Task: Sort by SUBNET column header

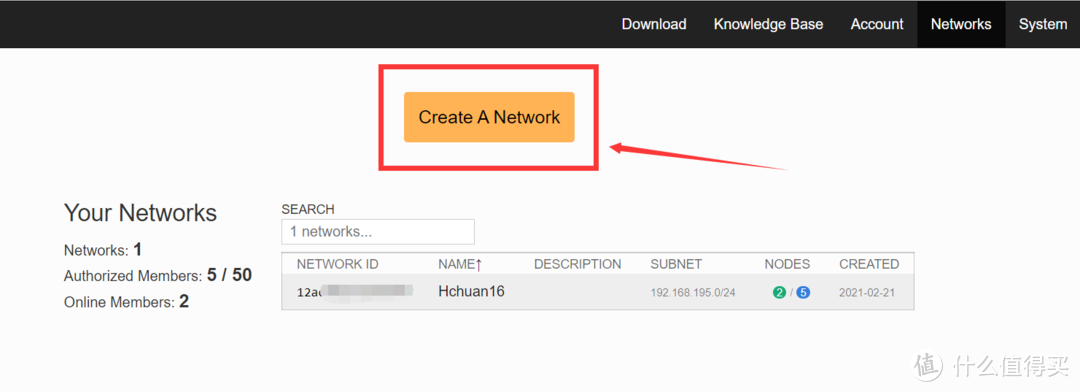Action: click(676, 265)
